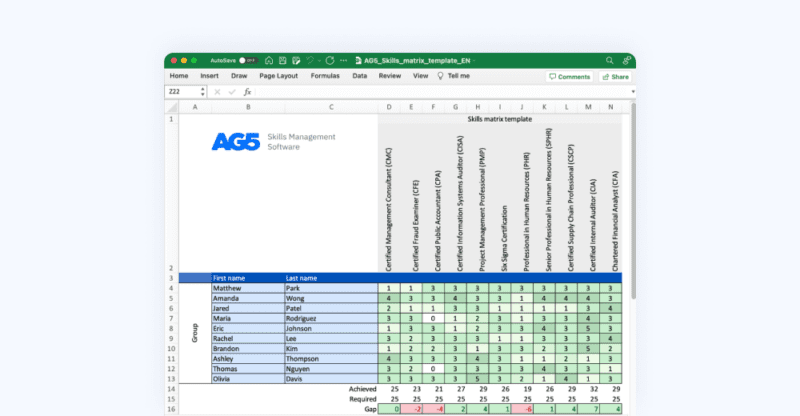This screenshot has width=800, height=416.
Task: Click the 'Skills matrix template' title cell
Action: 499,119
